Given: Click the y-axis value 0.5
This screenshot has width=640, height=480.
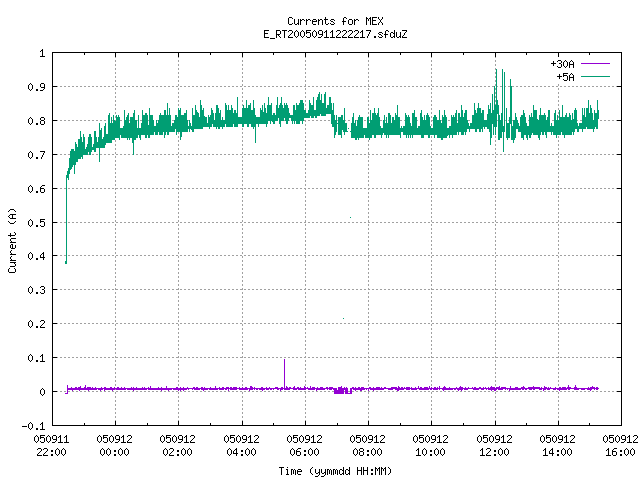Looking at the screenshot, I should tap(36, 222).
